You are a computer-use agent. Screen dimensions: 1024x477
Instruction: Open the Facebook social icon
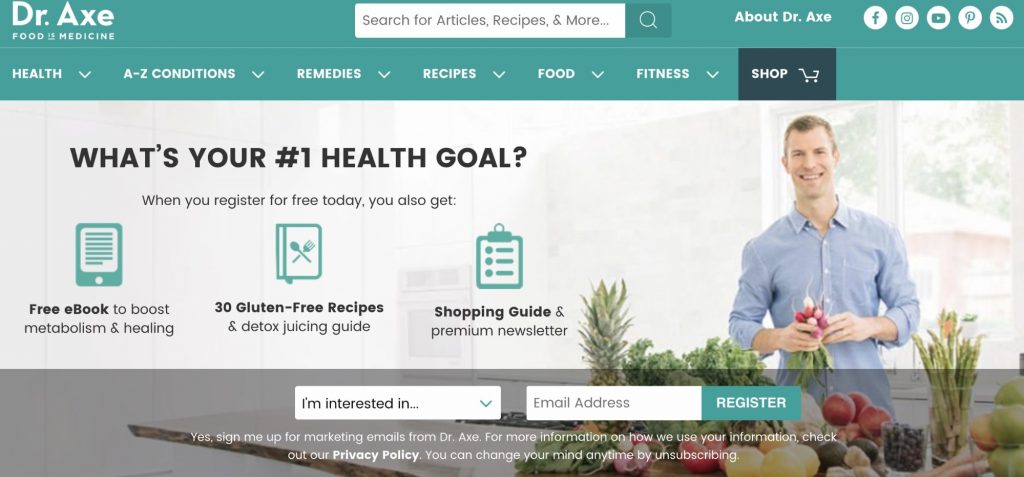(x=875, y=18)
